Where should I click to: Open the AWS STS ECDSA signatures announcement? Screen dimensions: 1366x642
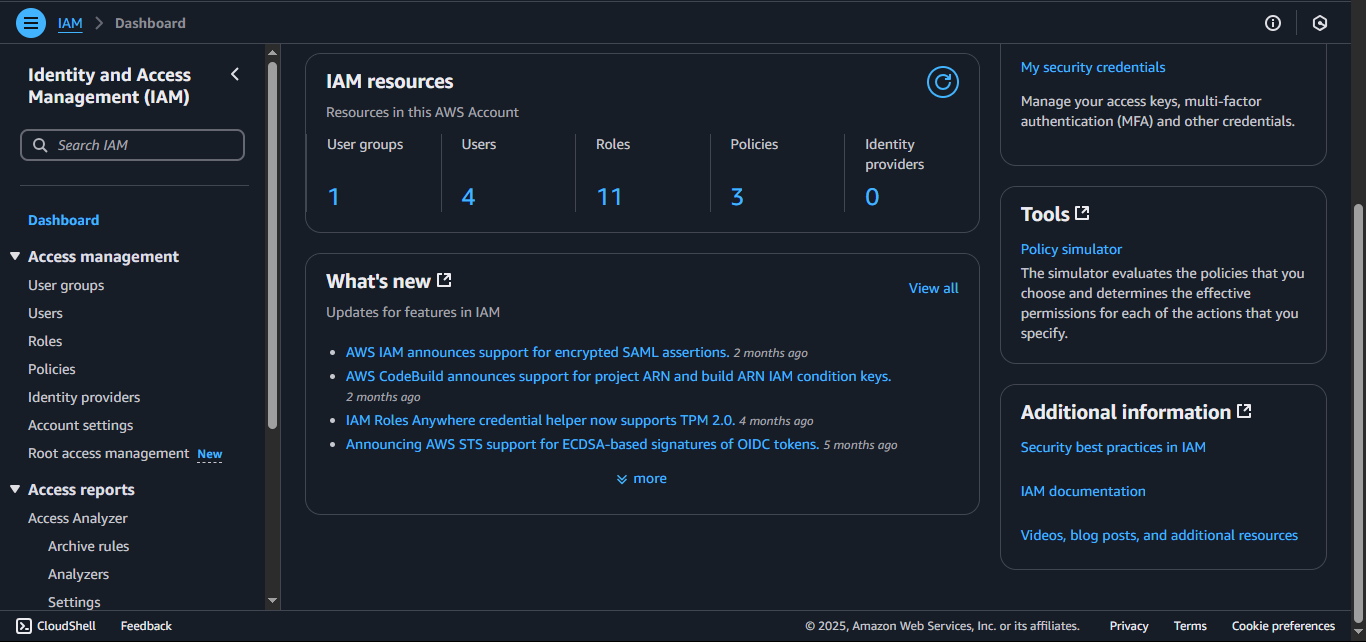[x=582, y=444]
